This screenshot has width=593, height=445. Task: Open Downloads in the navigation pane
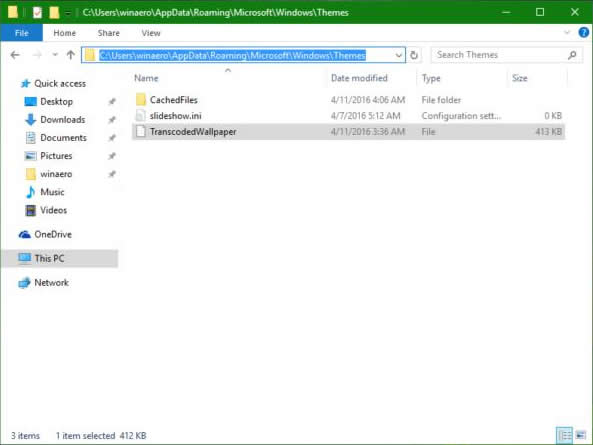tap(62, 120)
